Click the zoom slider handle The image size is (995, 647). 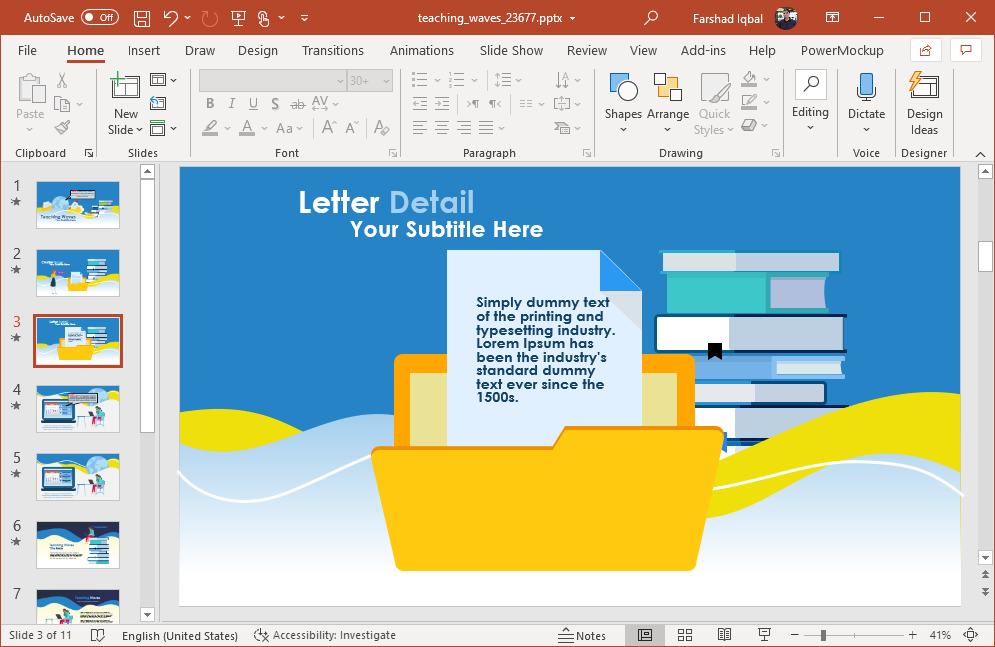pyautogui.click(x=823, y=635)
